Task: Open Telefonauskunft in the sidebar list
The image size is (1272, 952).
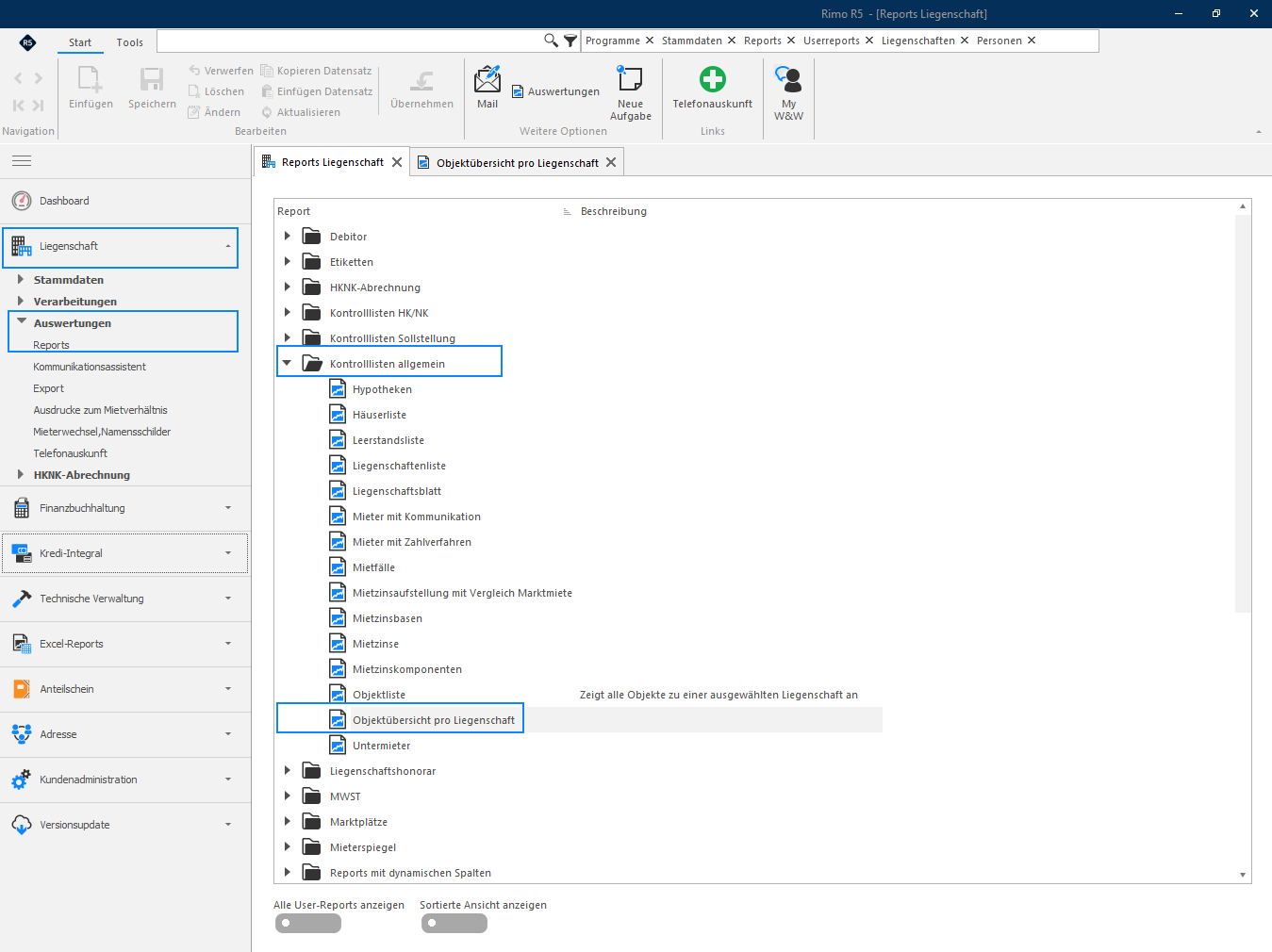Action: [71, 453]
